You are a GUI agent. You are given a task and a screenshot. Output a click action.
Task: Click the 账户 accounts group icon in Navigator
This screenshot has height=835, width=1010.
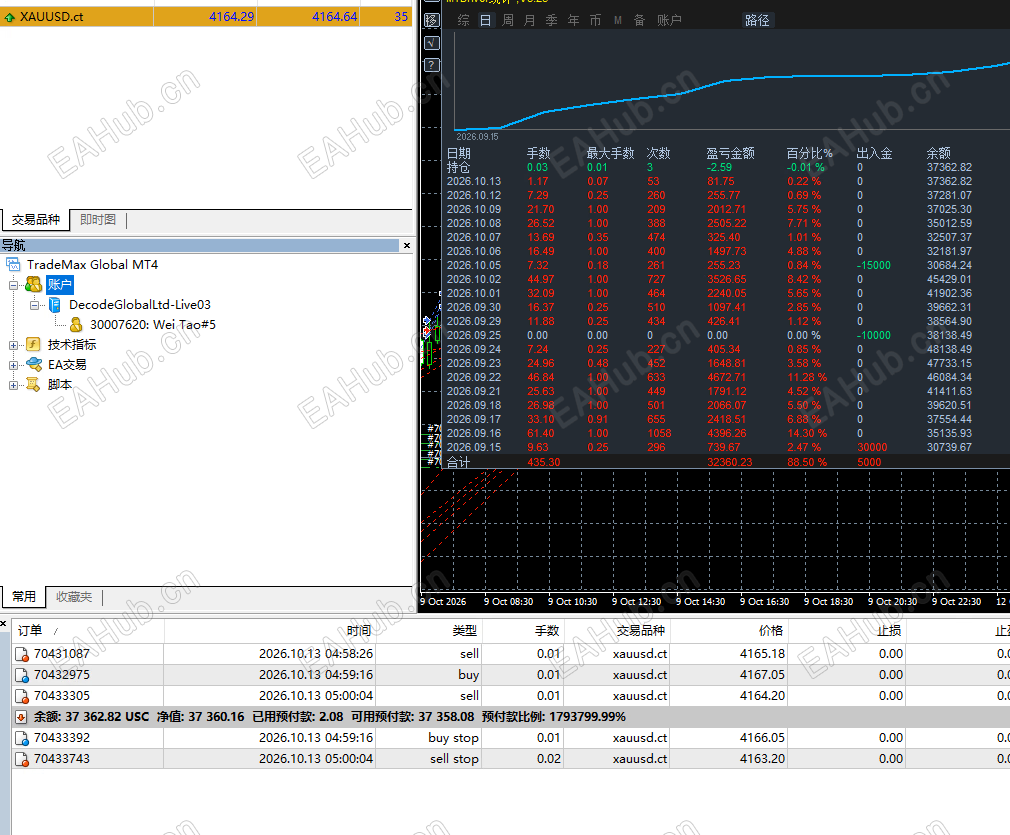click(x=33, y=284)
